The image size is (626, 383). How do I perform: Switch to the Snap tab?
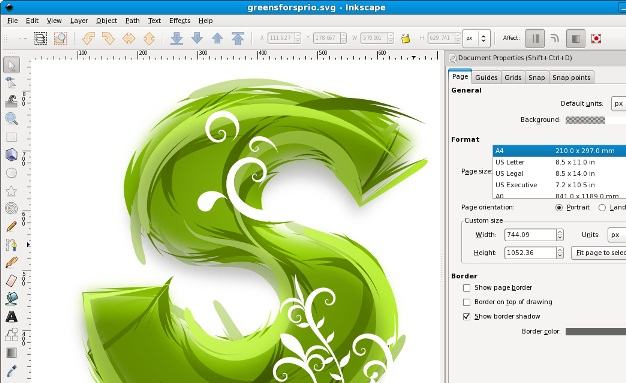coord(537,77)
